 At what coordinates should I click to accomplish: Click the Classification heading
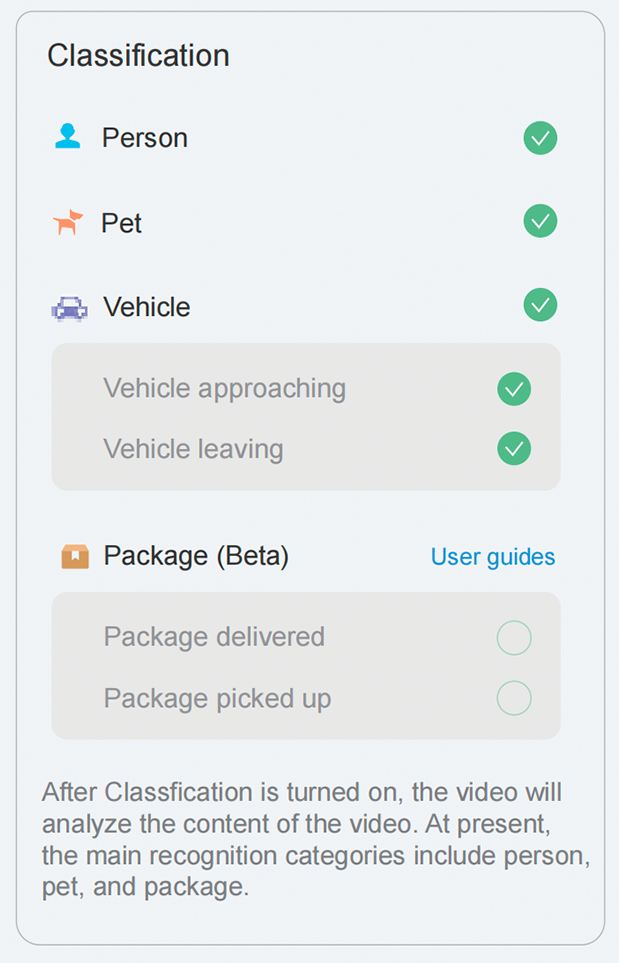[x=139, y=55]
